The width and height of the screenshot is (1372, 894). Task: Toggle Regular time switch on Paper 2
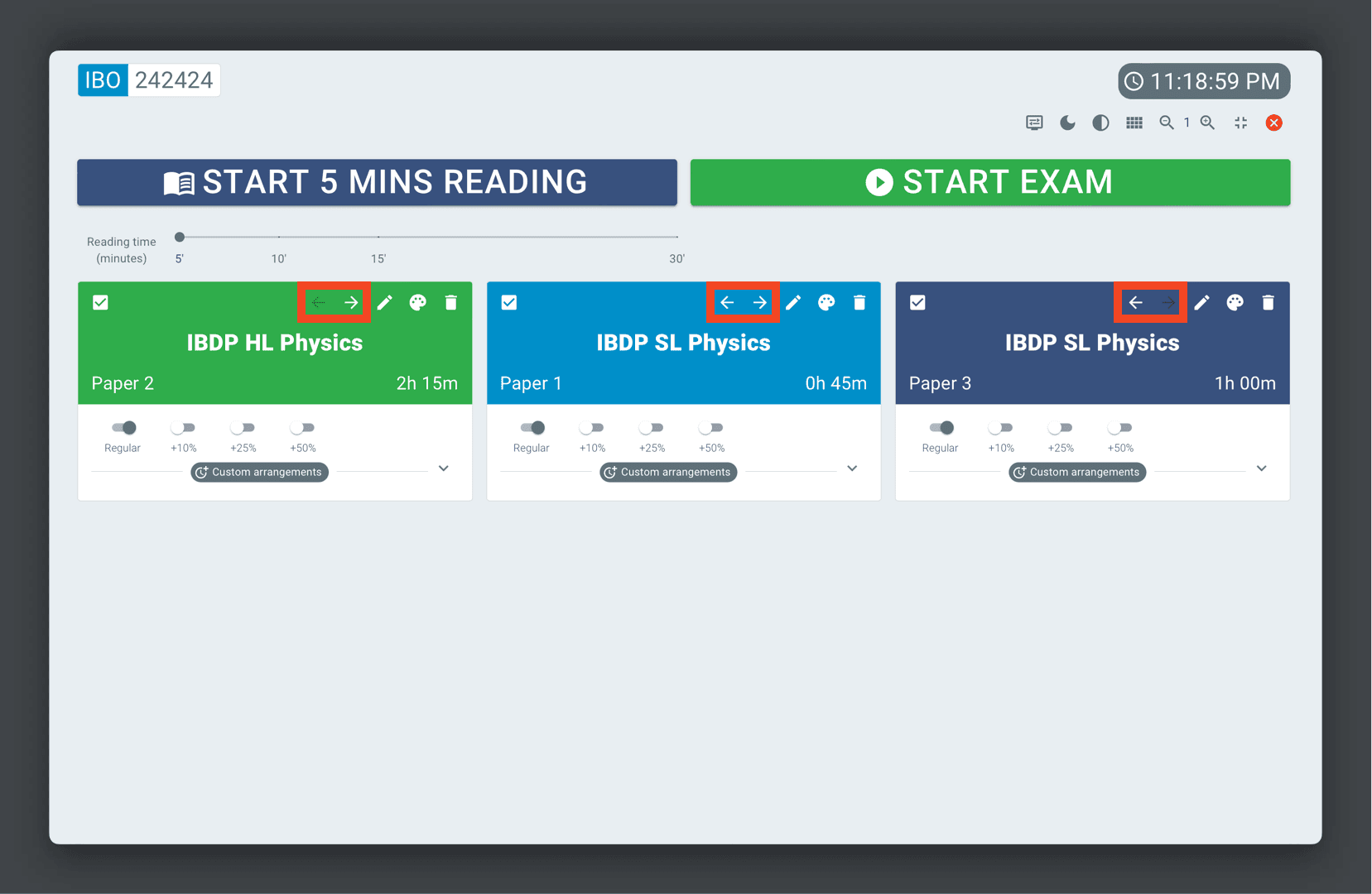coord(124,428)
